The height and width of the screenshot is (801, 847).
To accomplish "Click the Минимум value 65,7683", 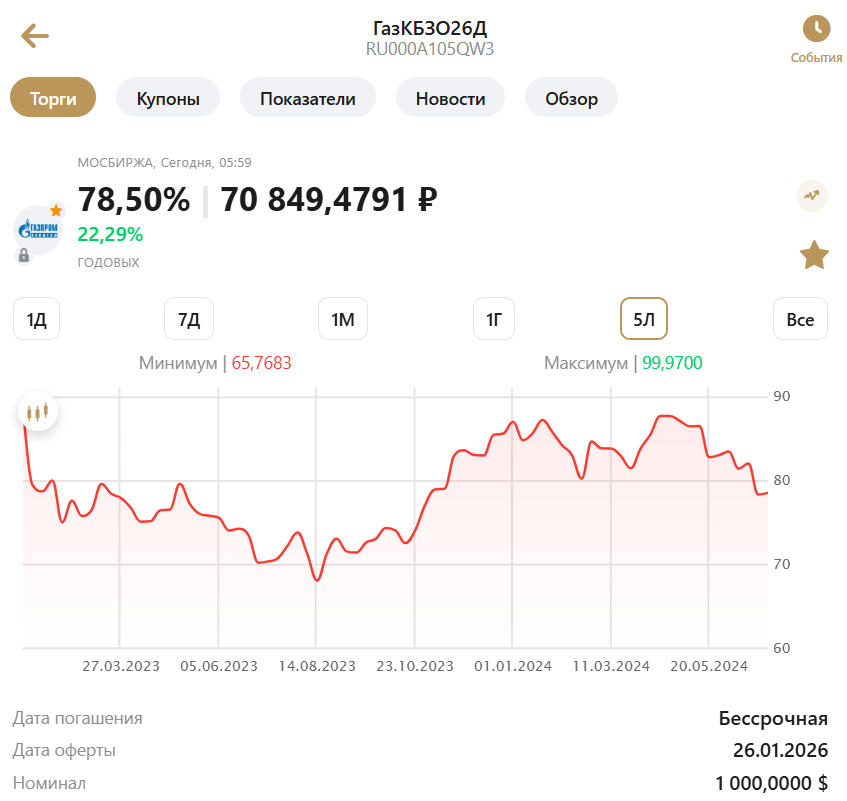I will pos(261,363).
